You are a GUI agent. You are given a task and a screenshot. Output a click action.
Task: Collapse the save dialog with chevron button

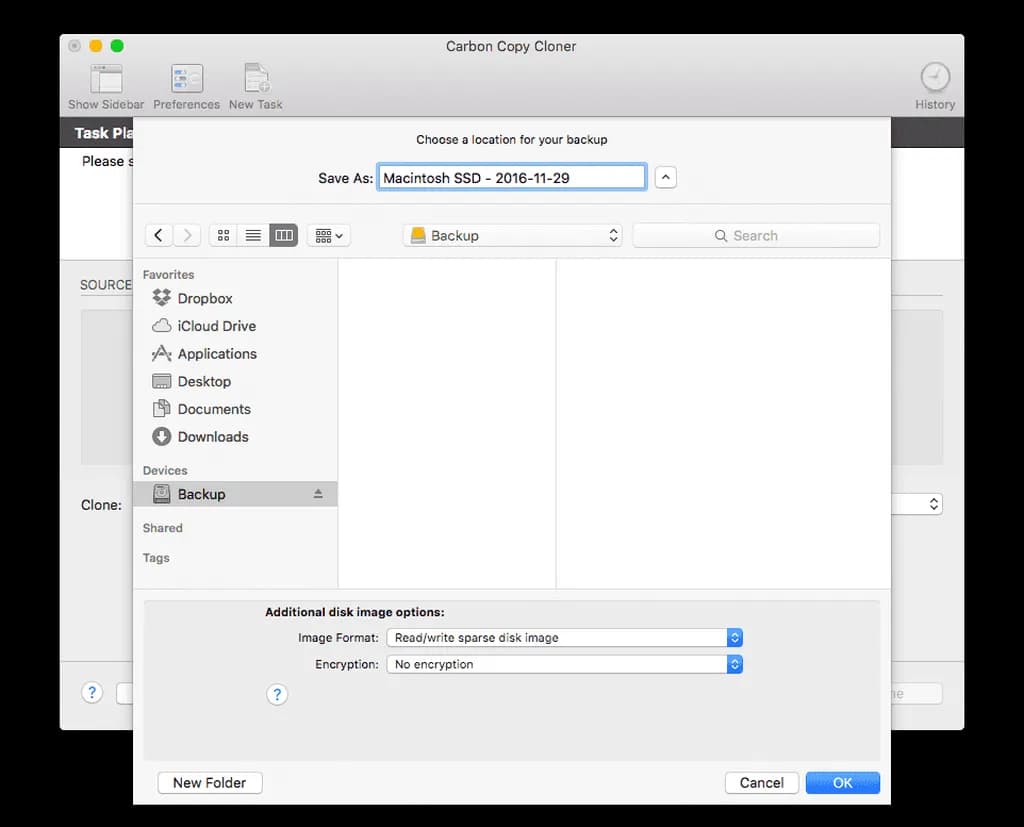click(666, 177)
